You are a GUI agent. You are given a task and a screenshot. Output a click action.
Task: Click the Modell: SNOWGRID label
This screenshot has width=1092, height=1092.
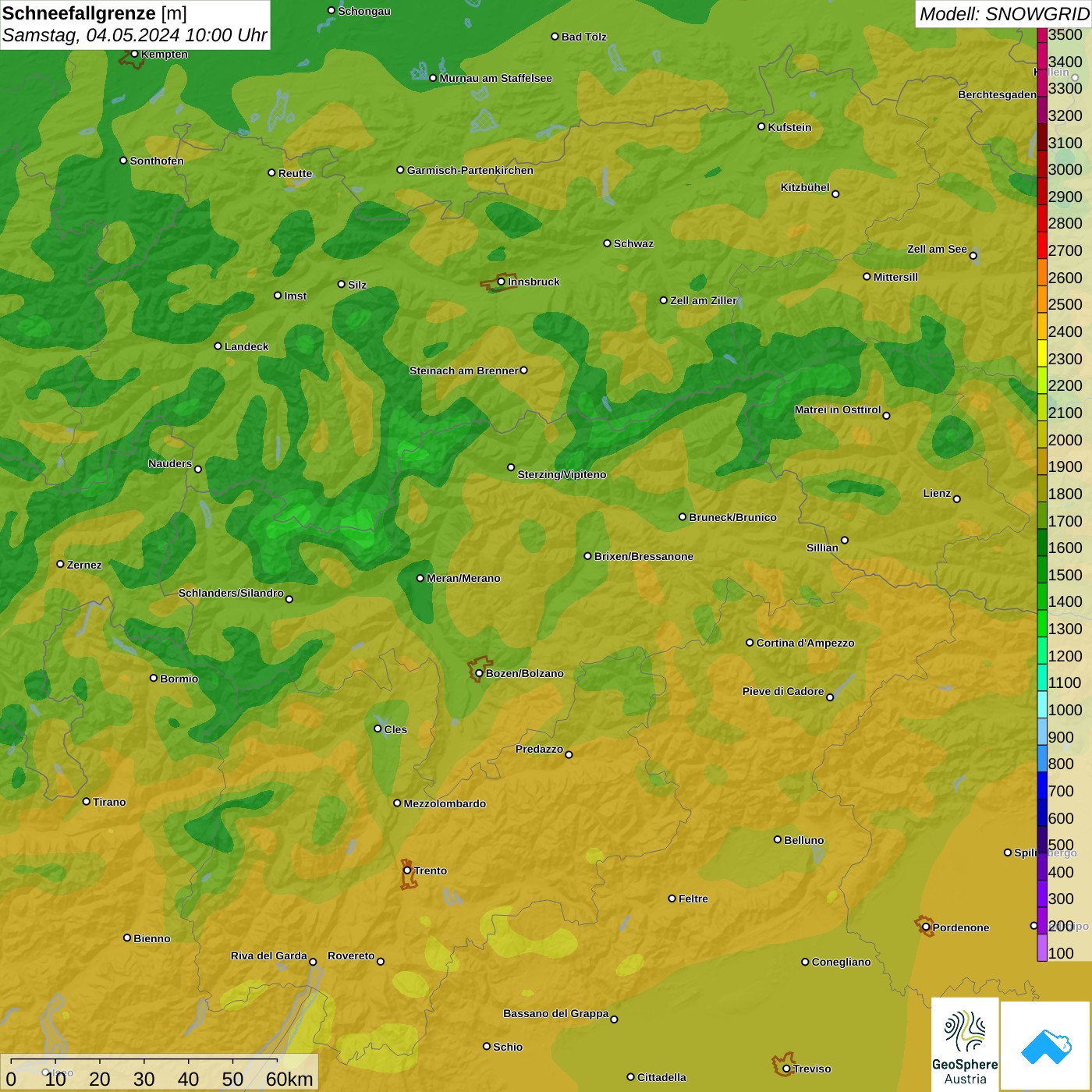(1003, 13)
